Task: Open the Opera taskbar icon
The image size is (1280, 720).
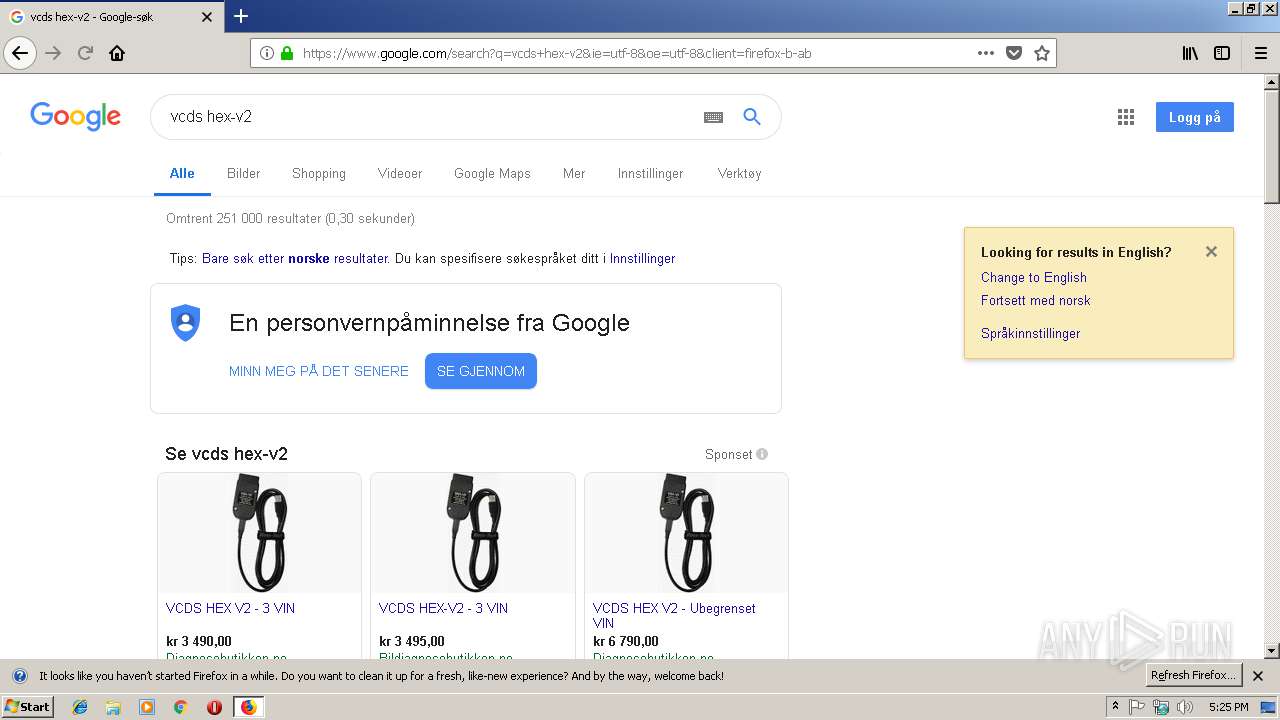Action: click(x=214, y=707)
